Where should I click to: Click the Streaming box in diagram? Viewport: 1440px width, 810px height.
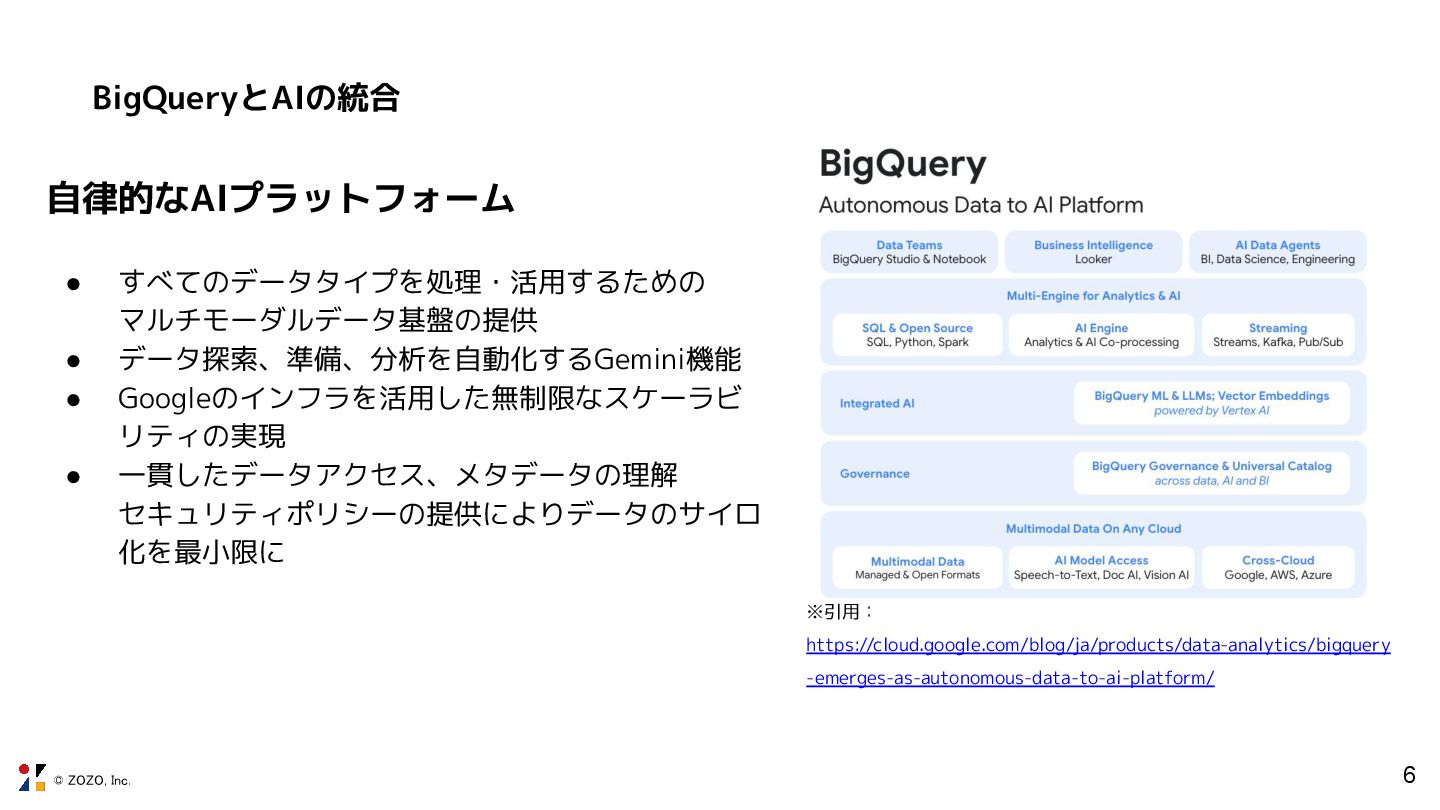[x=1278, y=335]
